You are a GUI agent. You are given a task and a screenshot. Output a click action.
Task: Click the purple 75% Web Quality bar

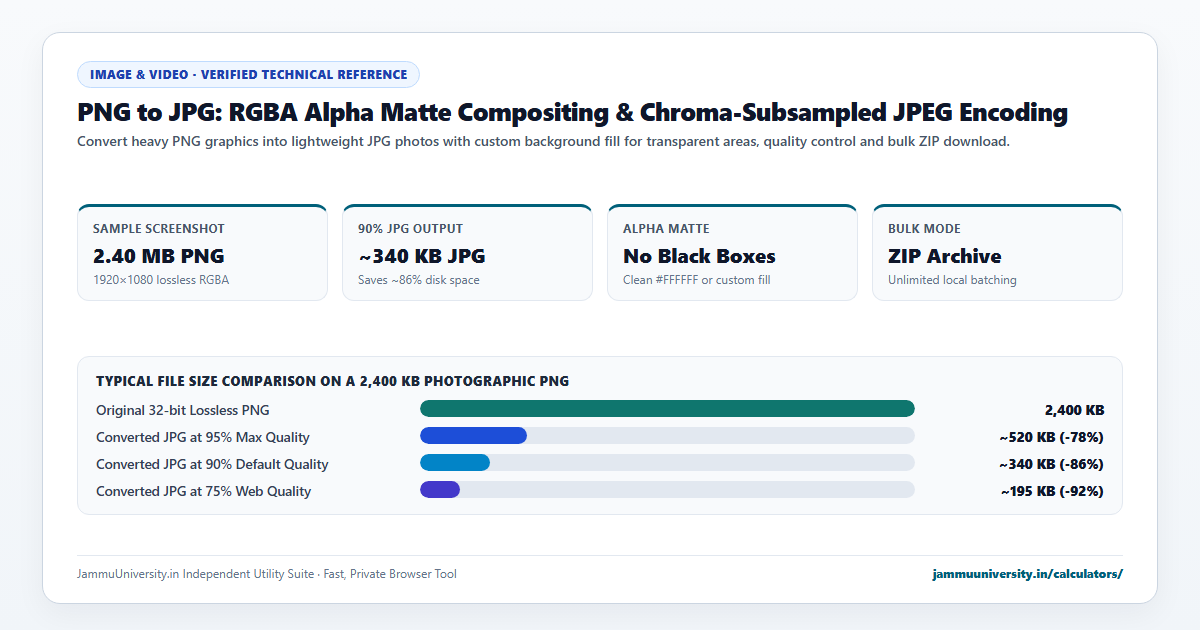[x=440, y=489]
